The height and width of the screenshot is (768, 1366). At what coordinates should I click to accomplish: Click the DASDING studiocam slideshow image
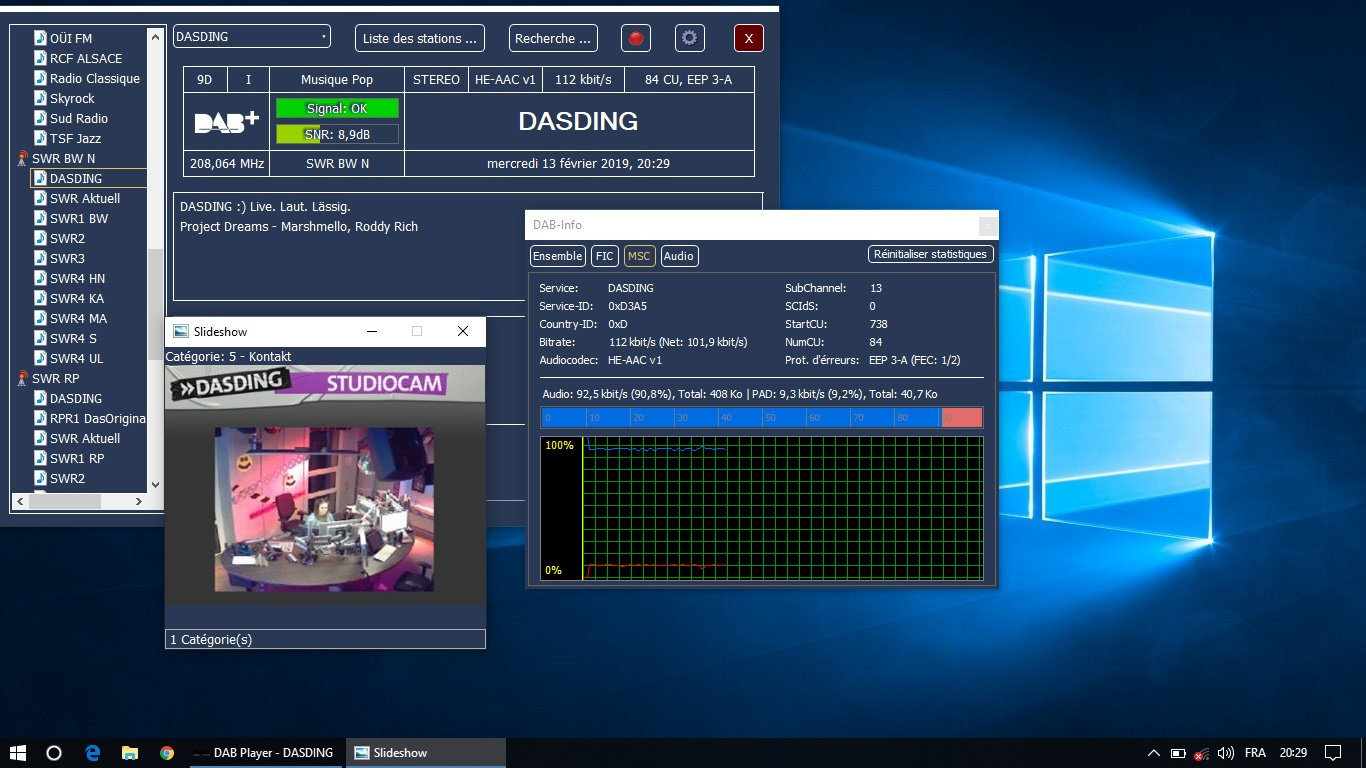tap(324, 508)
